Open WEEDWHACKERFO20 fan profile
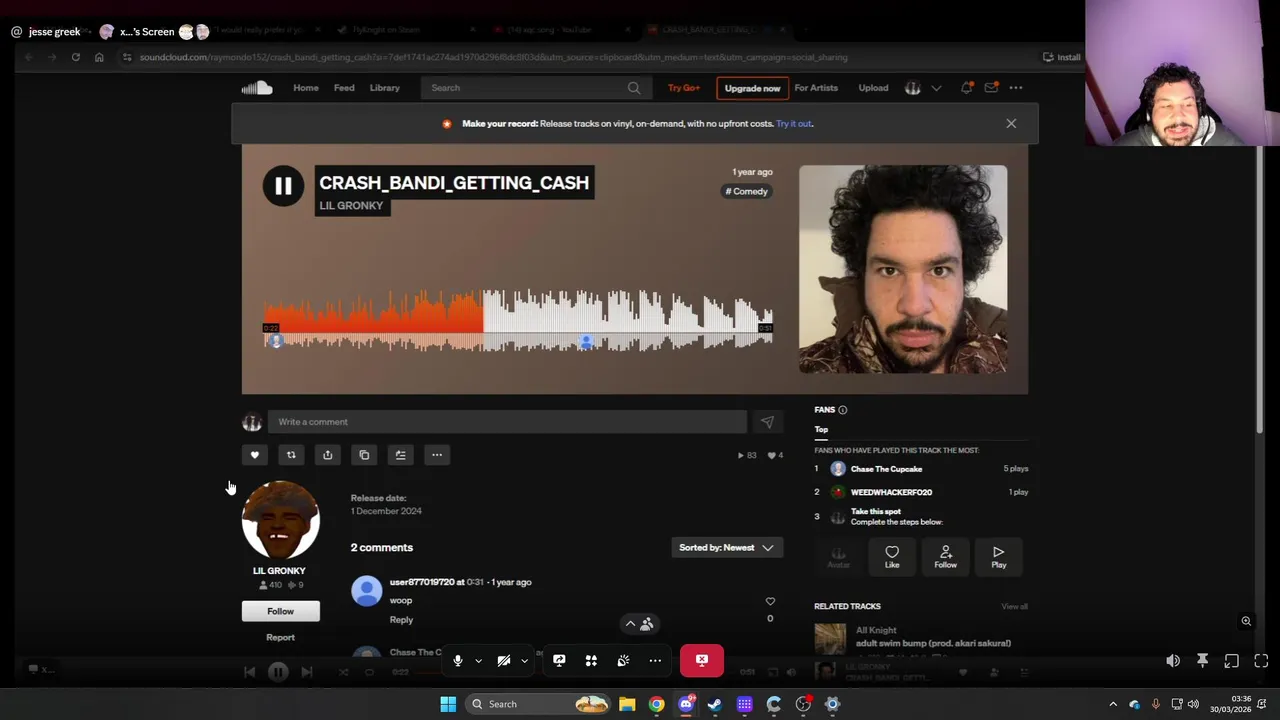 pyautogui.click(x=891, y=492)
